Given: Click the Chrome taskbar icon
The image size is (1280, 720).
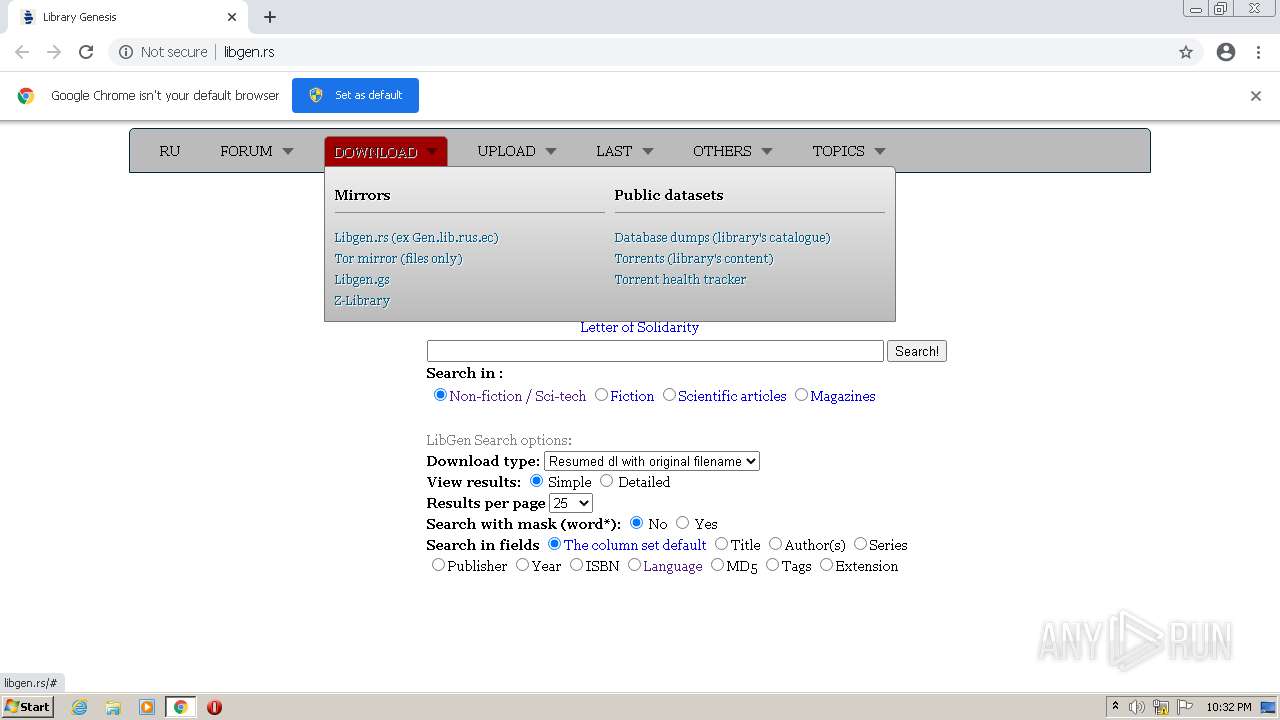Looking at the screenshot, I should point(181,707).
